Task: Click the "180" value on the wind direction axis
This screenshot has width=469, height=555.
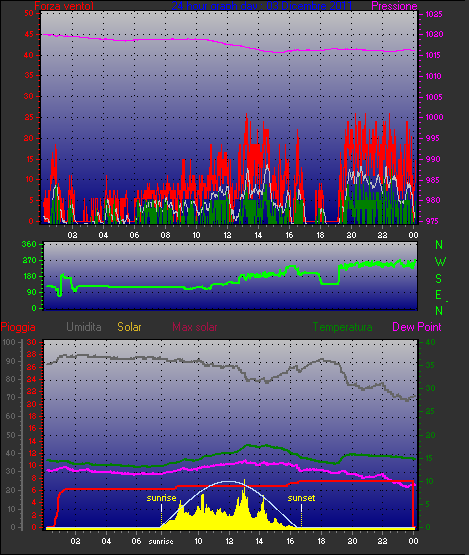Action: tap(29, 276)
